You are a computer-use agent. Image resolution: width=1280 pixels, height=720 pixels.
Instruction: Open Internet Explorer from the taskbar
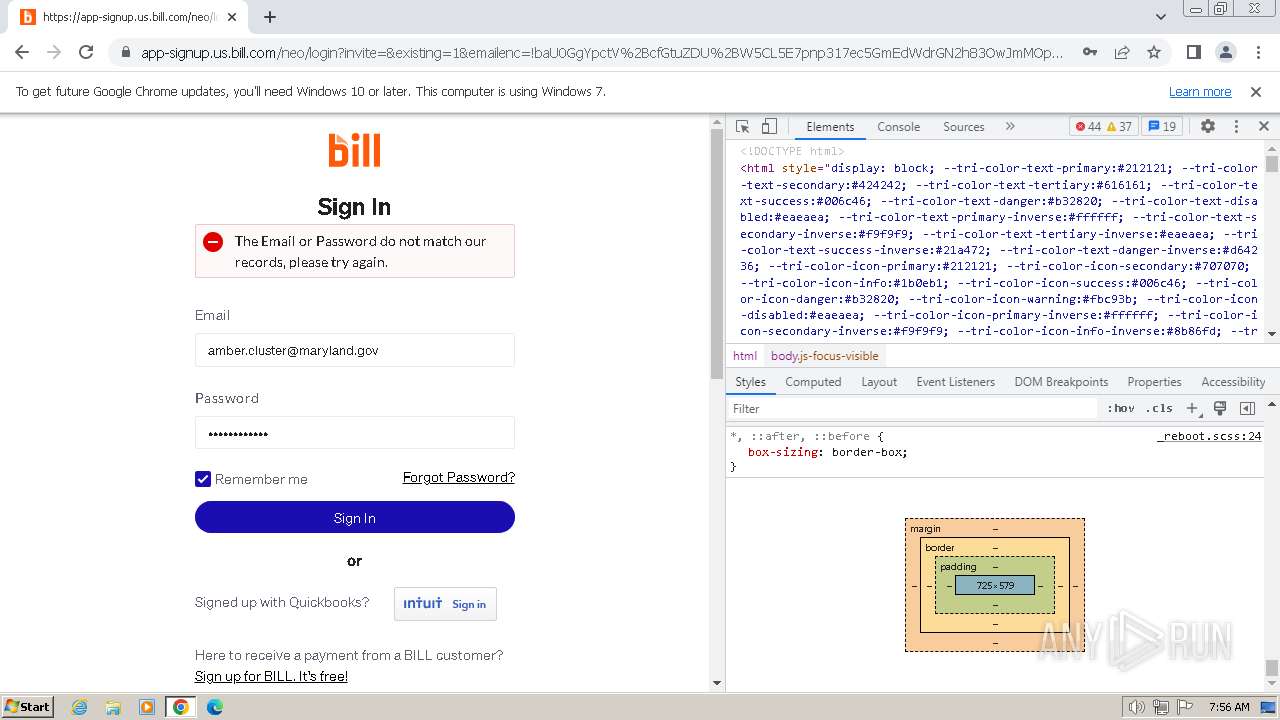(79, 707)
